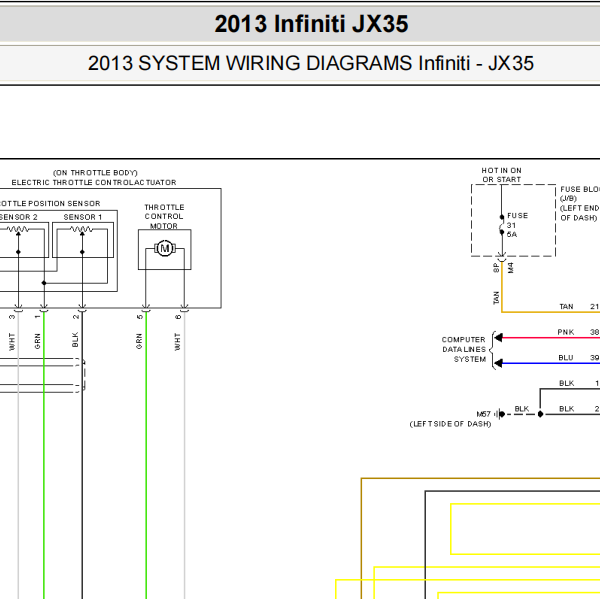The height and width of the screenshot is (599, 600).
Task: Click the "BLK" label above the dashed wire
Action: pyautogui.click(x=522, y=409)
